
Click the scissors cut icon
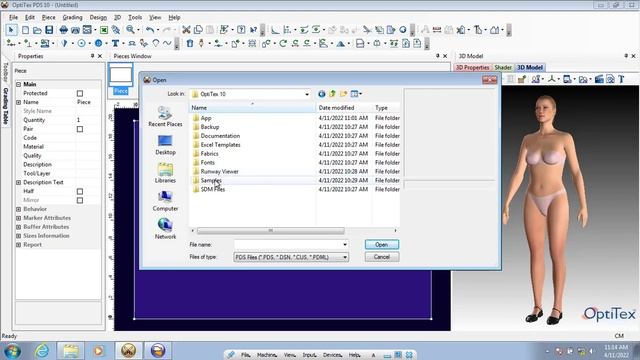click(186, 30)
